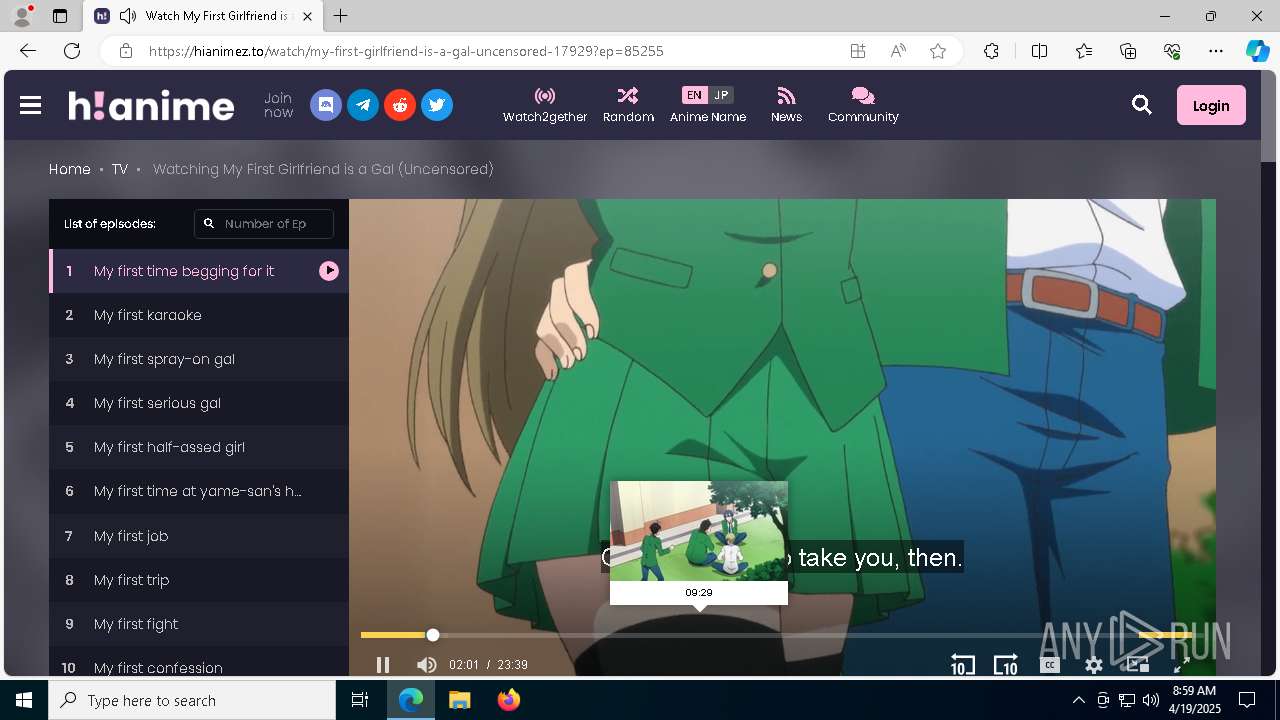1280x720 pixels.
Task: Select episode 1 My first time begging for it
Action: 199,271
